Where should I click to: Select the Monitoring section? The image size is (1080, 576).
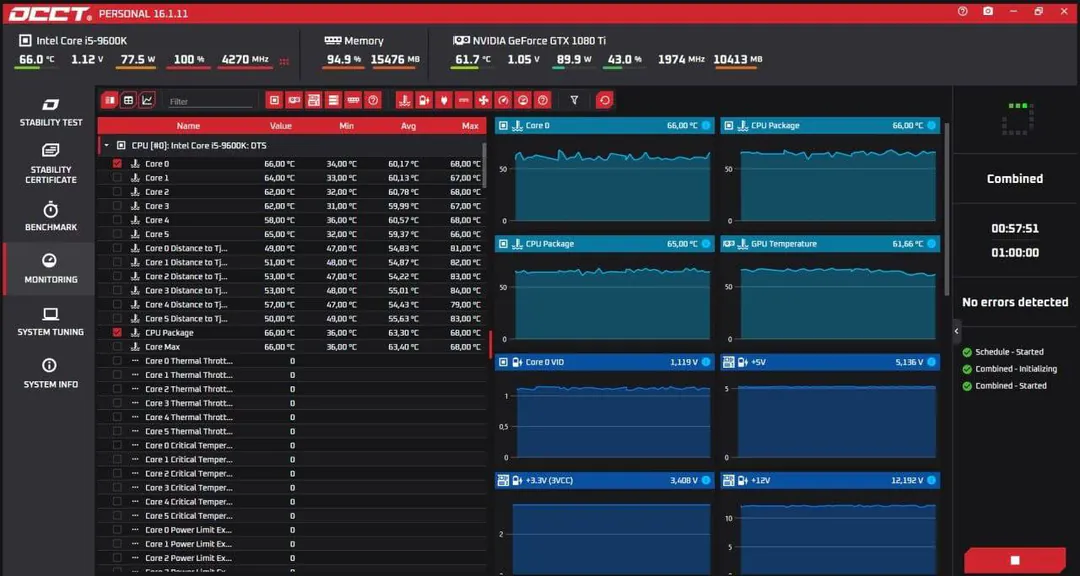tap(50, 269)
